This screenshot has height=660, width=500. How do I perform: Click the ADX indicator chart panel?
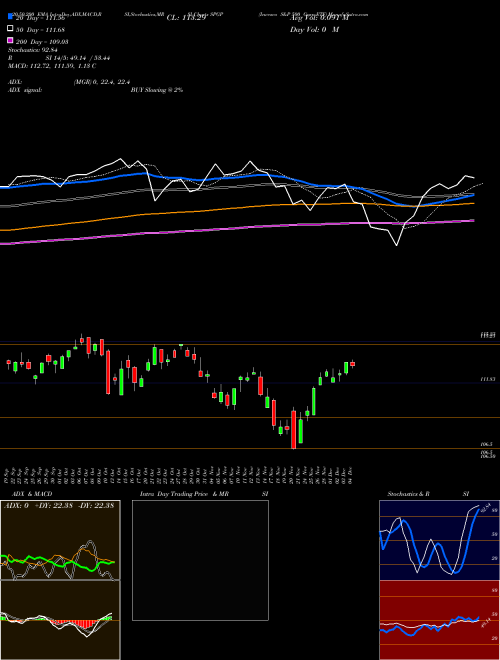tap(60, 540)
